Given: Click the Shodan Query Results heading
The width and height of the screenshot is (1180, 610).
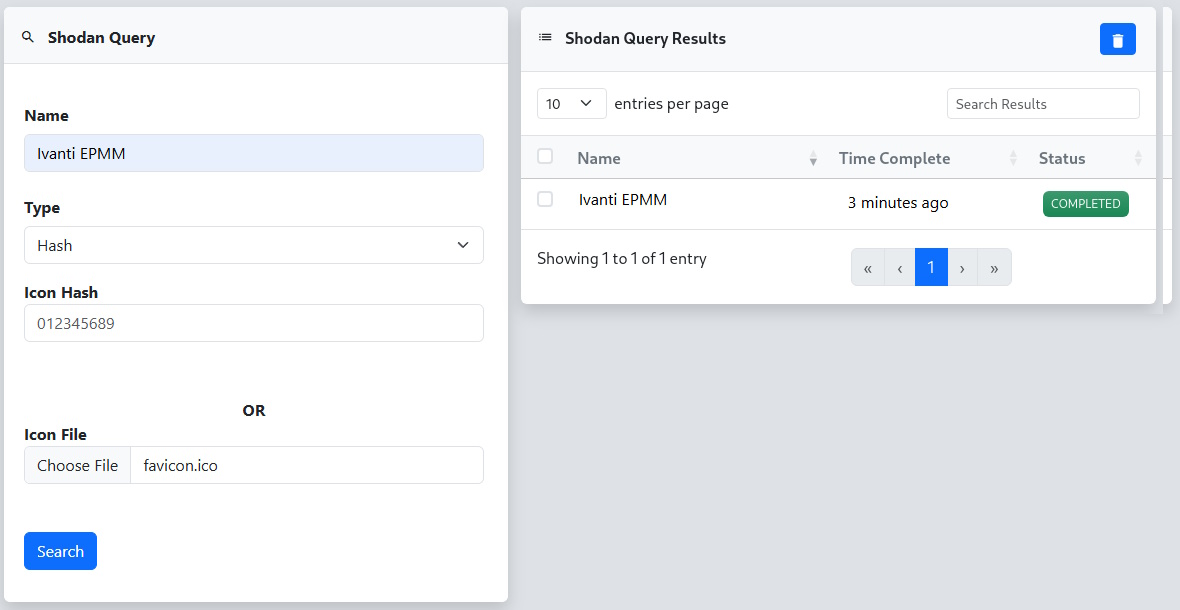Looking at the screenshot, I should 646,38.
